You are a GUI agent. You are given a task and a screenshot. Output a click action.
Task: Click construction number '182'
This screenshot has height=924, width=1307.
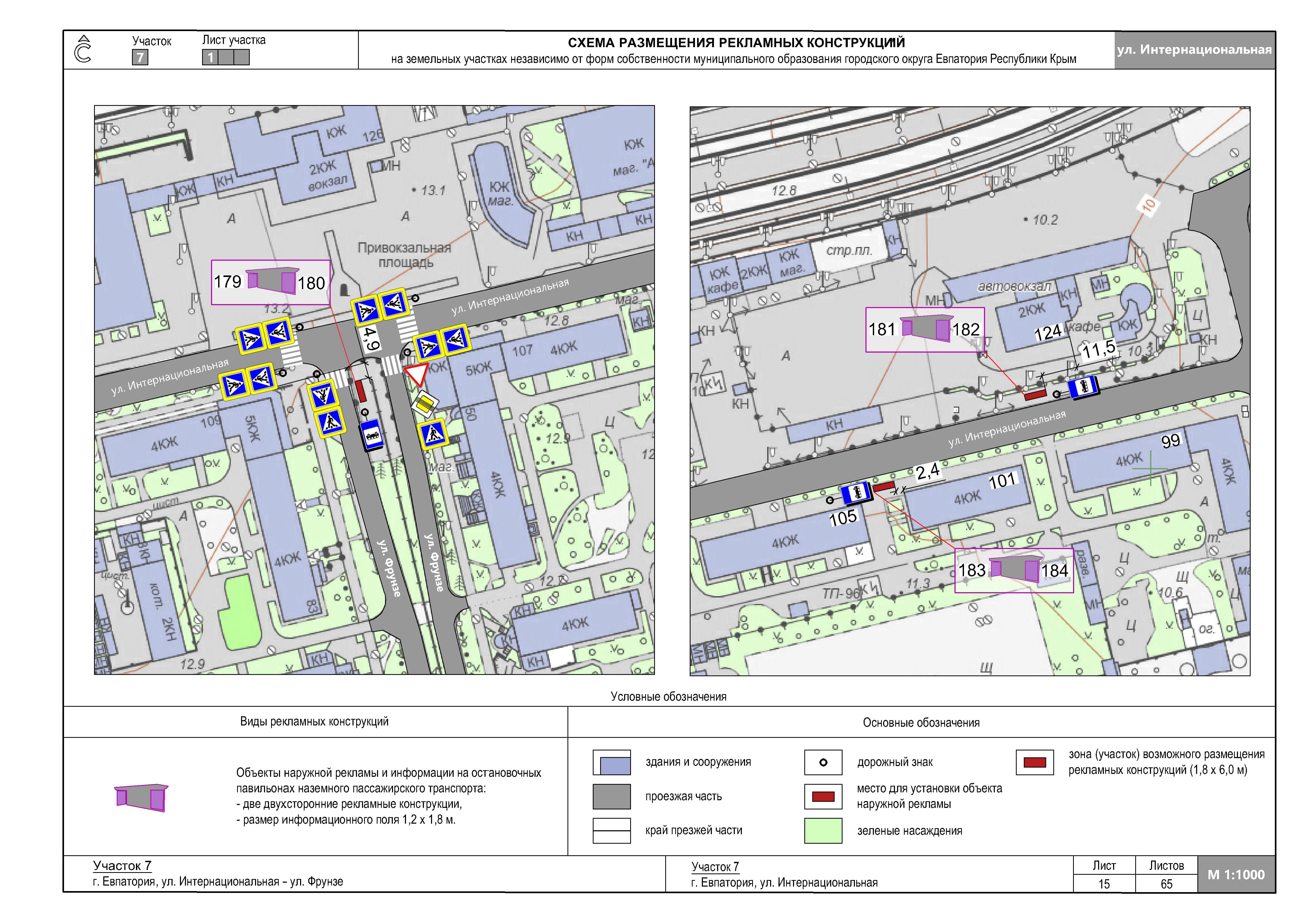pos(967,330)
